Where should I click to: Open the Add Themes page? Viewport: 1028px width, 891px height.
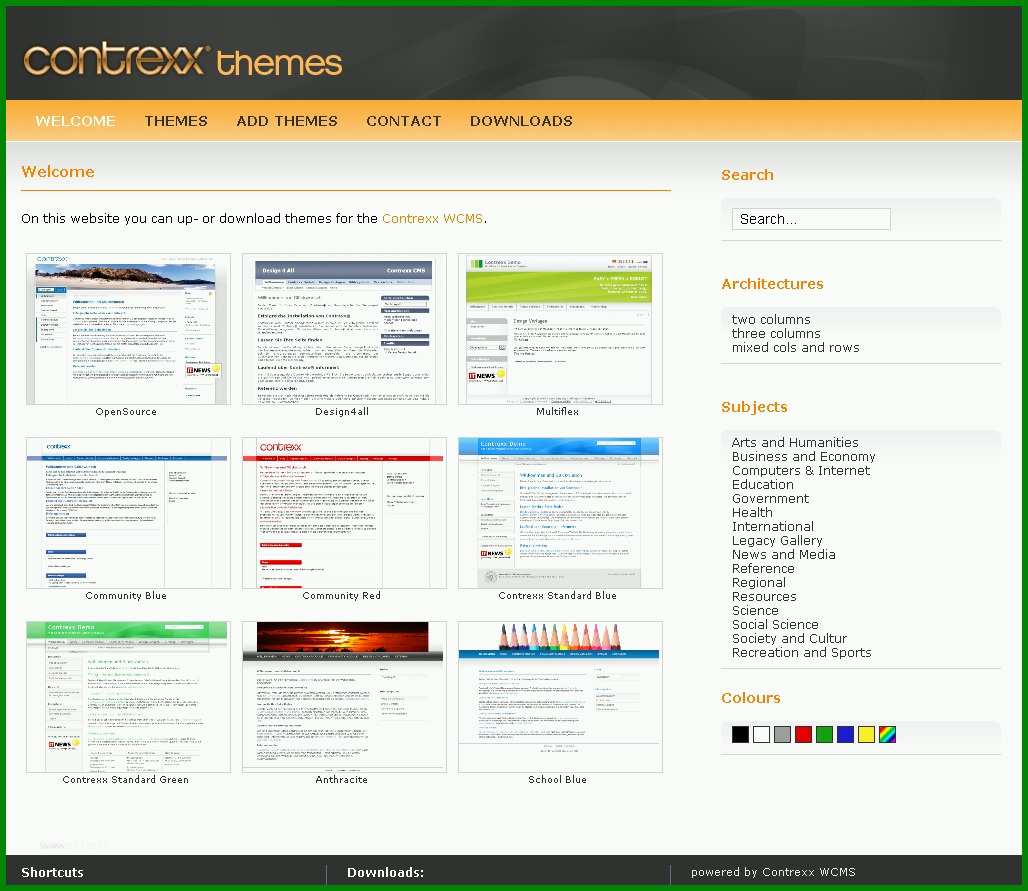(287, 121)
